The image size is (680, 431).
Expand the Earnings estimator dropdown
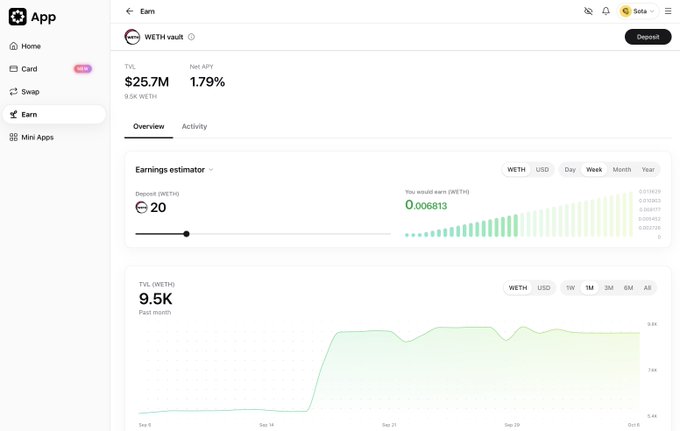[211, 170]
